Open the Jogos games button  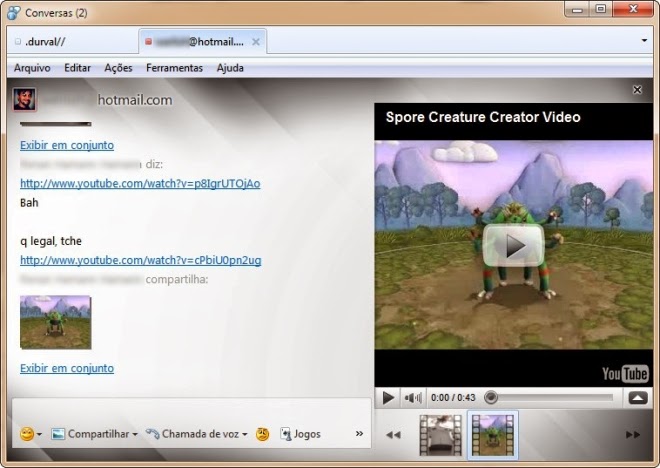pyautogui.click(x=300, y=434)
